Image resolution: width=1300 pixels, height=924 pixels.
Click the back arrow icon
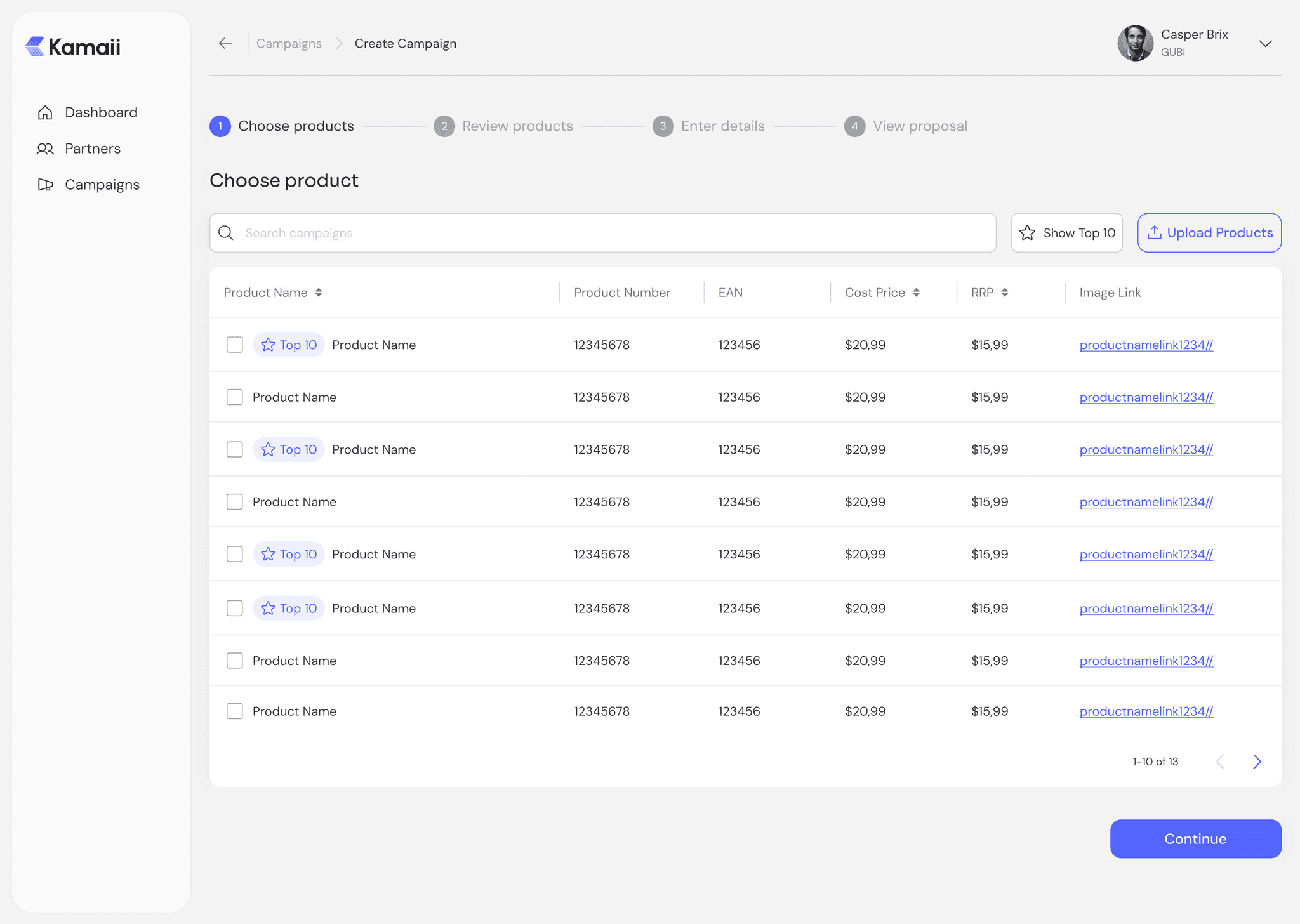(225, 43)
